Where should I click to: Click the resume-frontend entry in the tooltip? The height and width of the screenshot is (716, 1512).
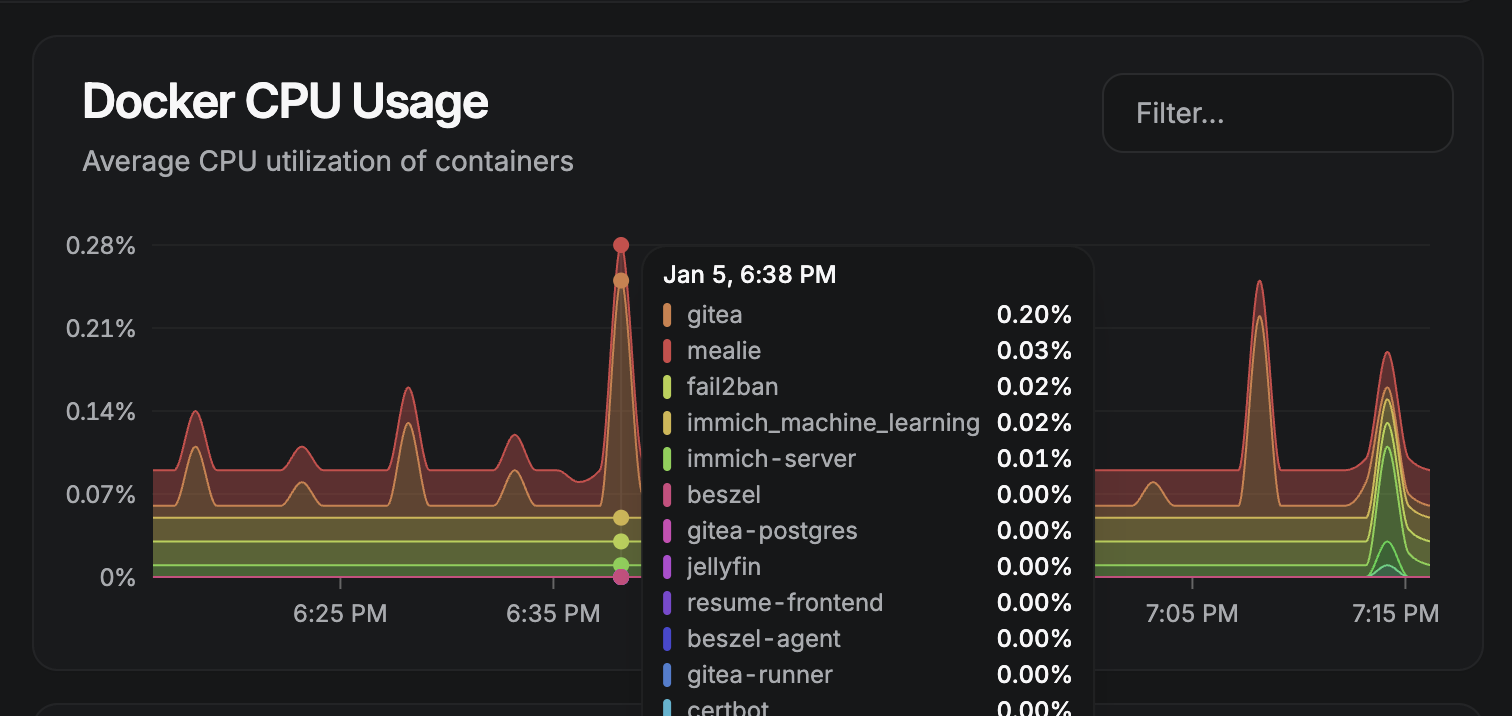tap(784, 603)
